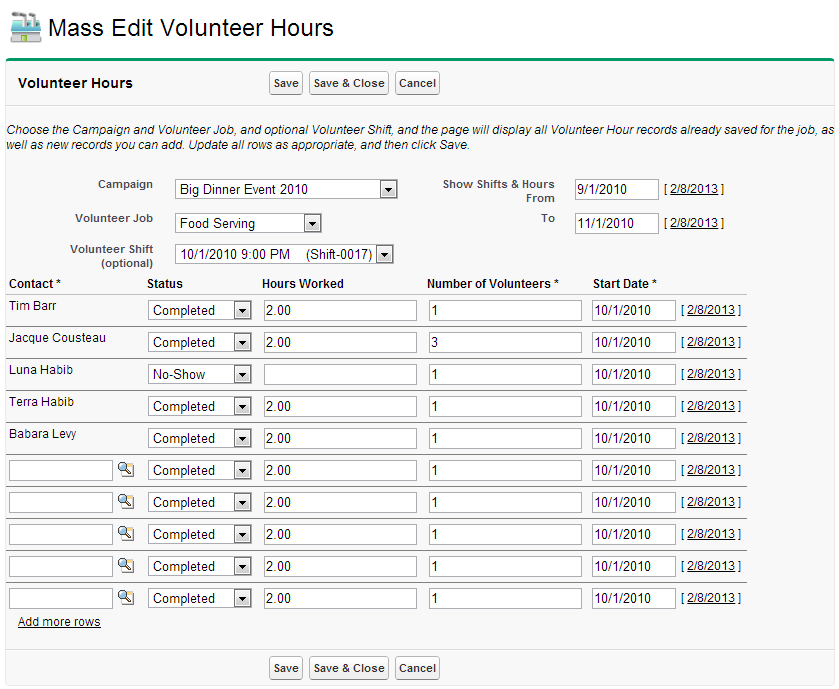Open contact lookup icon in fourth empty row

[126, 565]
